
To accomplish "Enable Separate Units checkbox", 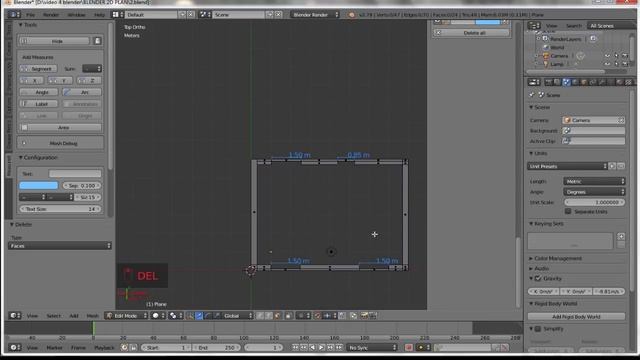I will pyautogui.click(x=568, y=211).
